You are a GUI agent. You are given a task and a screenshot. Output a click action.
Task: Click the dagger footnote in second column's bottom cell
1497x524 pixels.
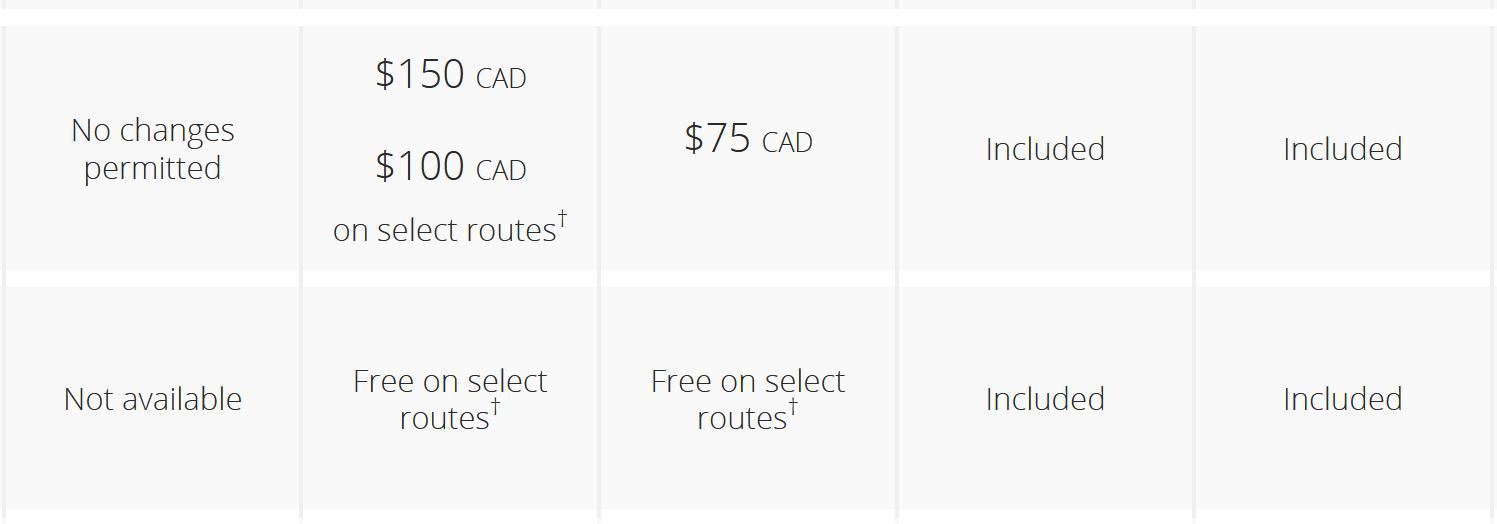tap(495, 407)
